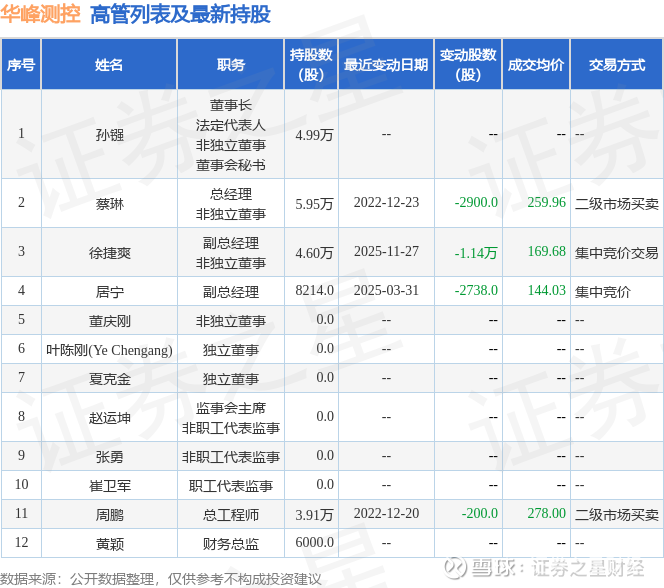The width and height of the screenshot is (664, 588).
Task: Click the name 张勇
Action: pyautogui.click(x=109, y=457)
